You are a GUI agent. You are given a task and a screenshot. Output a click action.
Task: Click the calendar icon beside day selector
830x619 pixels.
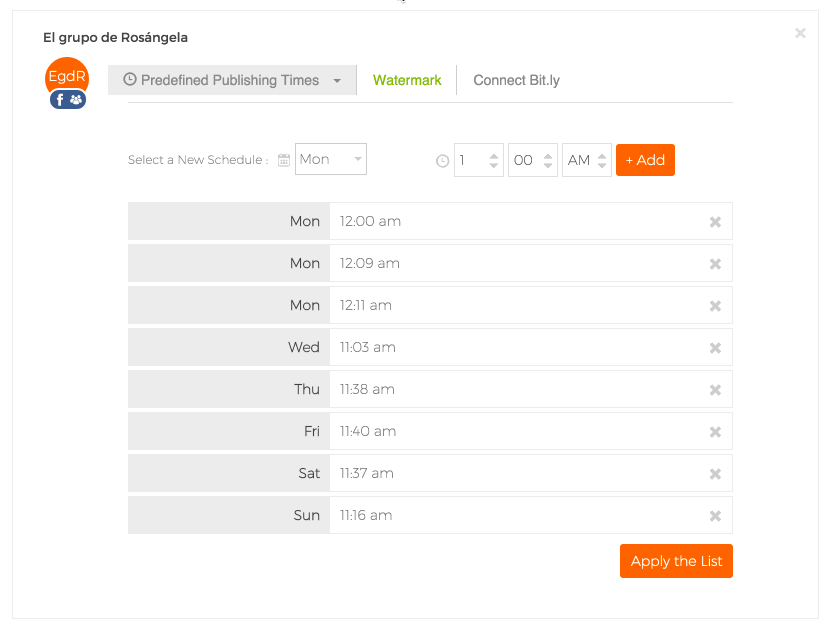pyautogui.click(x=284, y=160)
